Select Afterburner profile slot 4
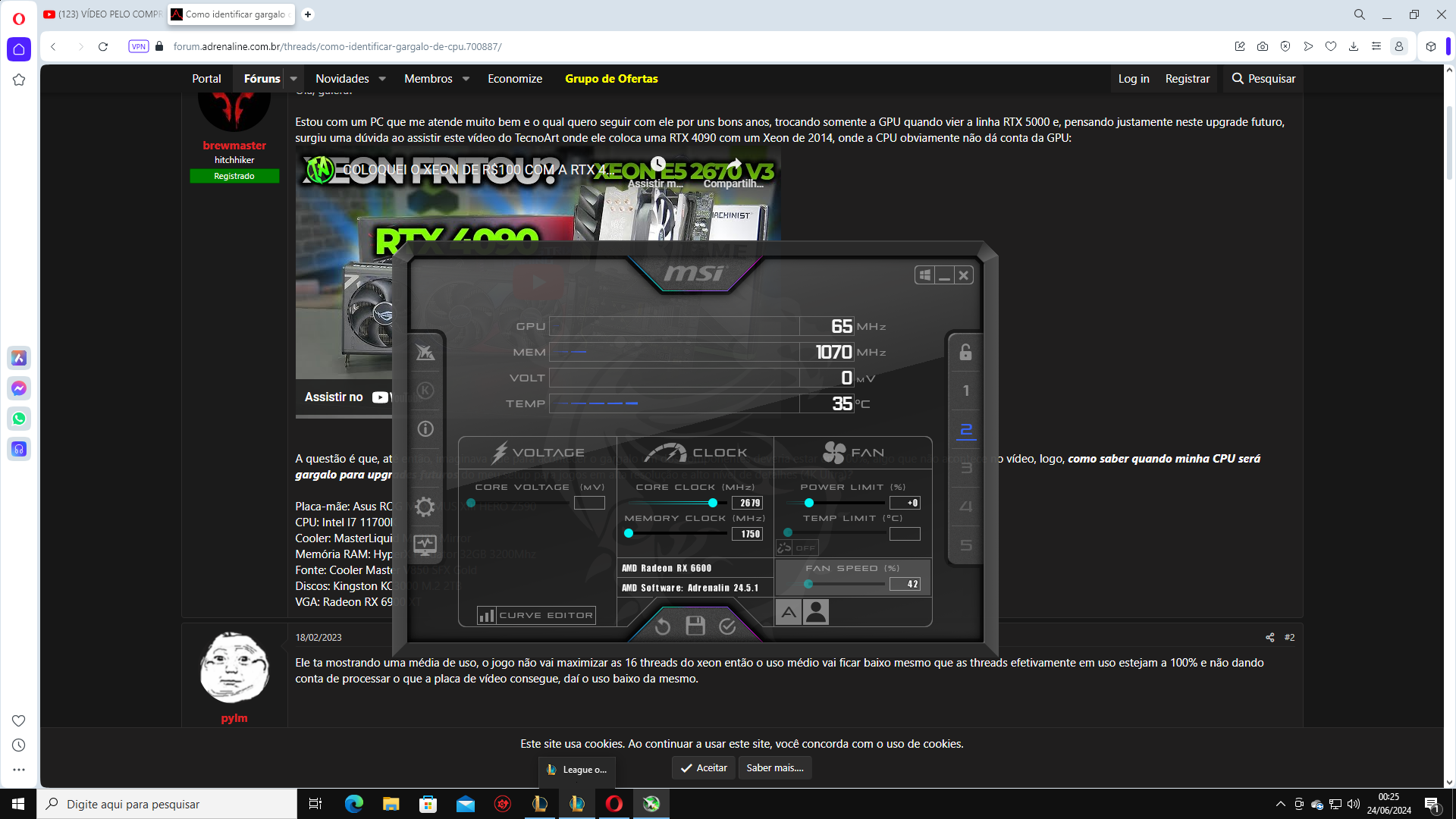 click(966, 507)
